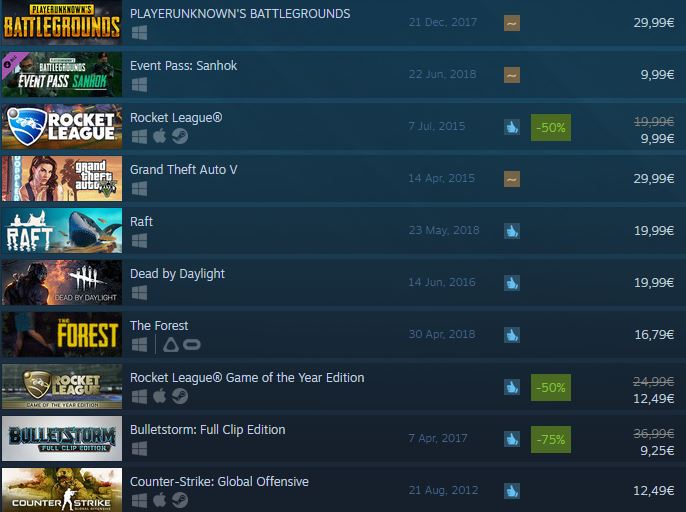Click the SteamOS icon under Counter-Strike: Global Offensive
The width and height of the screenshot is (686, 512).
[180, 500]
